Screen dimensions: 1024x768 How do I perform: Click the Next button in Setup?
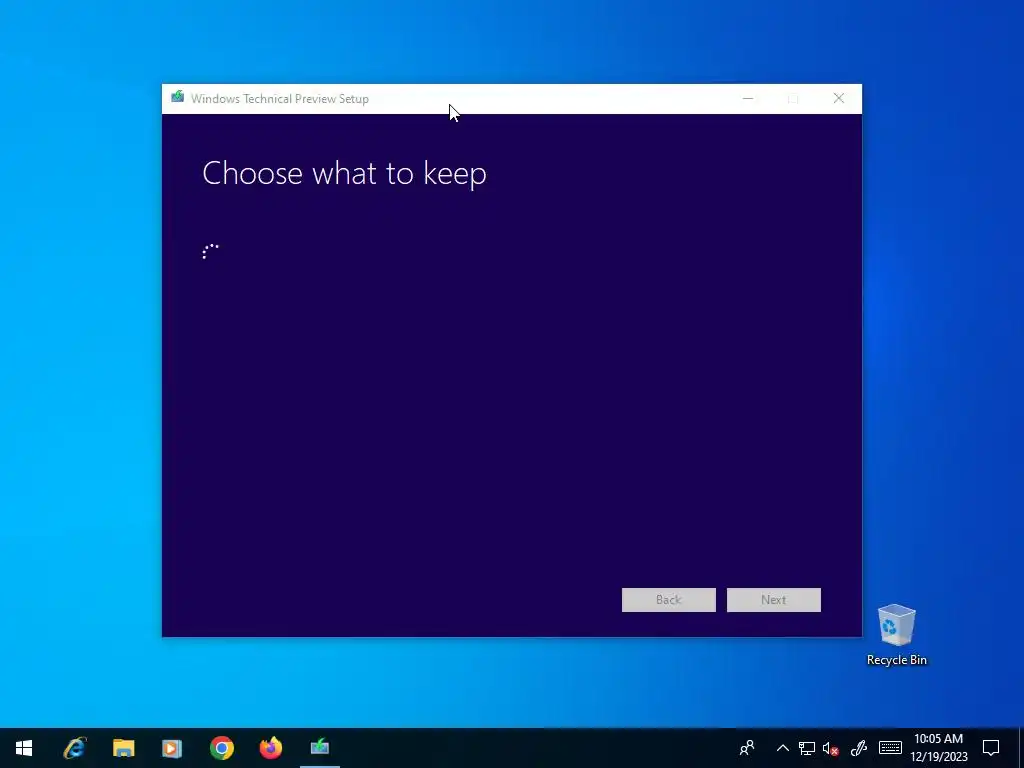pos(773,600)
